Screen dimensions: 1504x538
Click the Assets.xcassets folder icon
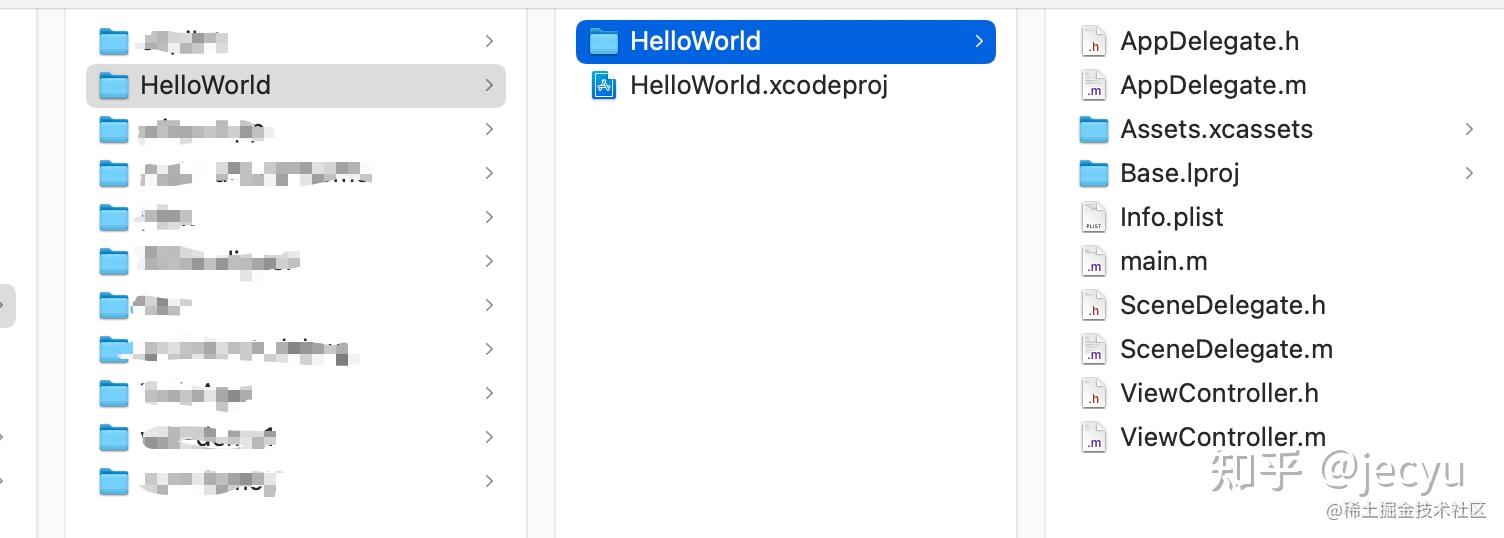click(x=1094, y=129)
